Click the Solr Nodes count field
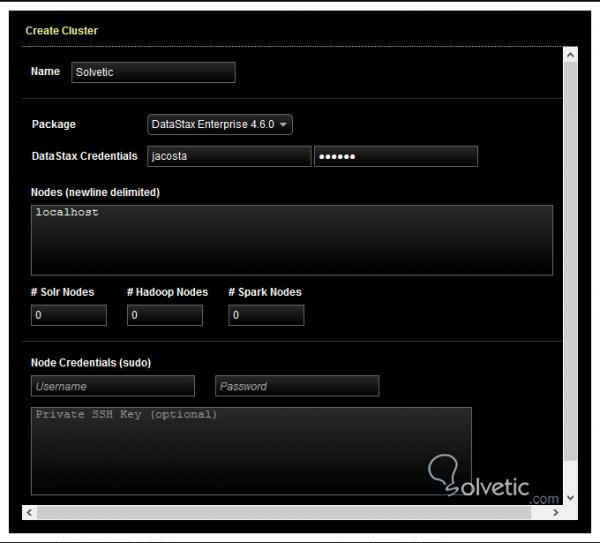 coord(69,315)
